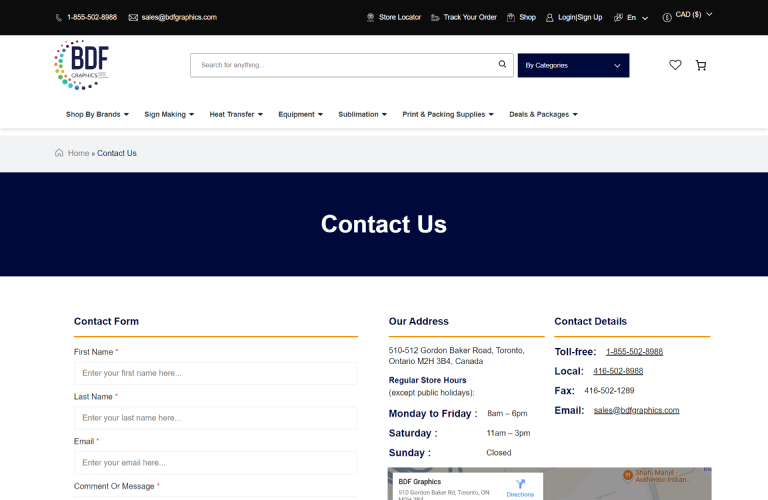This screenshot has height=500, width=768.
Task: Click the user account icon
Action: pyautogui.click(x=550, y=18)
